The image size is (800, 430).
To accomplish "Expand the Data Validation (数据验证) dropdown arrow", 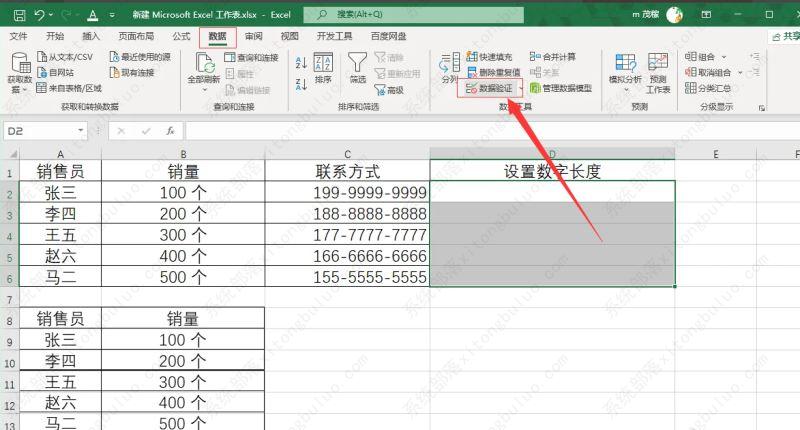I will (519, 89).
